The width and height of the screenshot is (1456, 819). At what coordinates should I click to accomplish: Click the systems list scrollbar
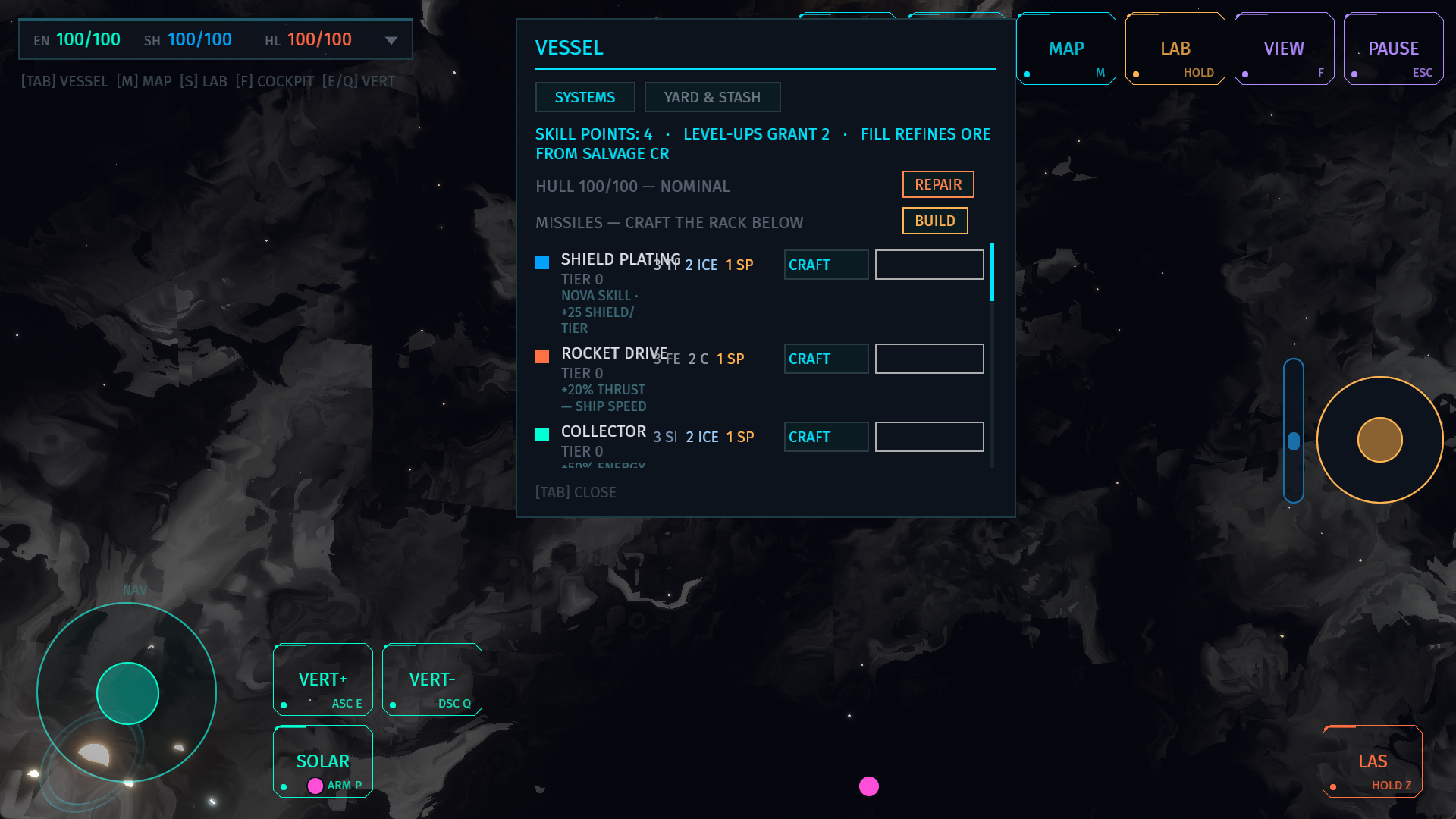[x=992, y=273]
